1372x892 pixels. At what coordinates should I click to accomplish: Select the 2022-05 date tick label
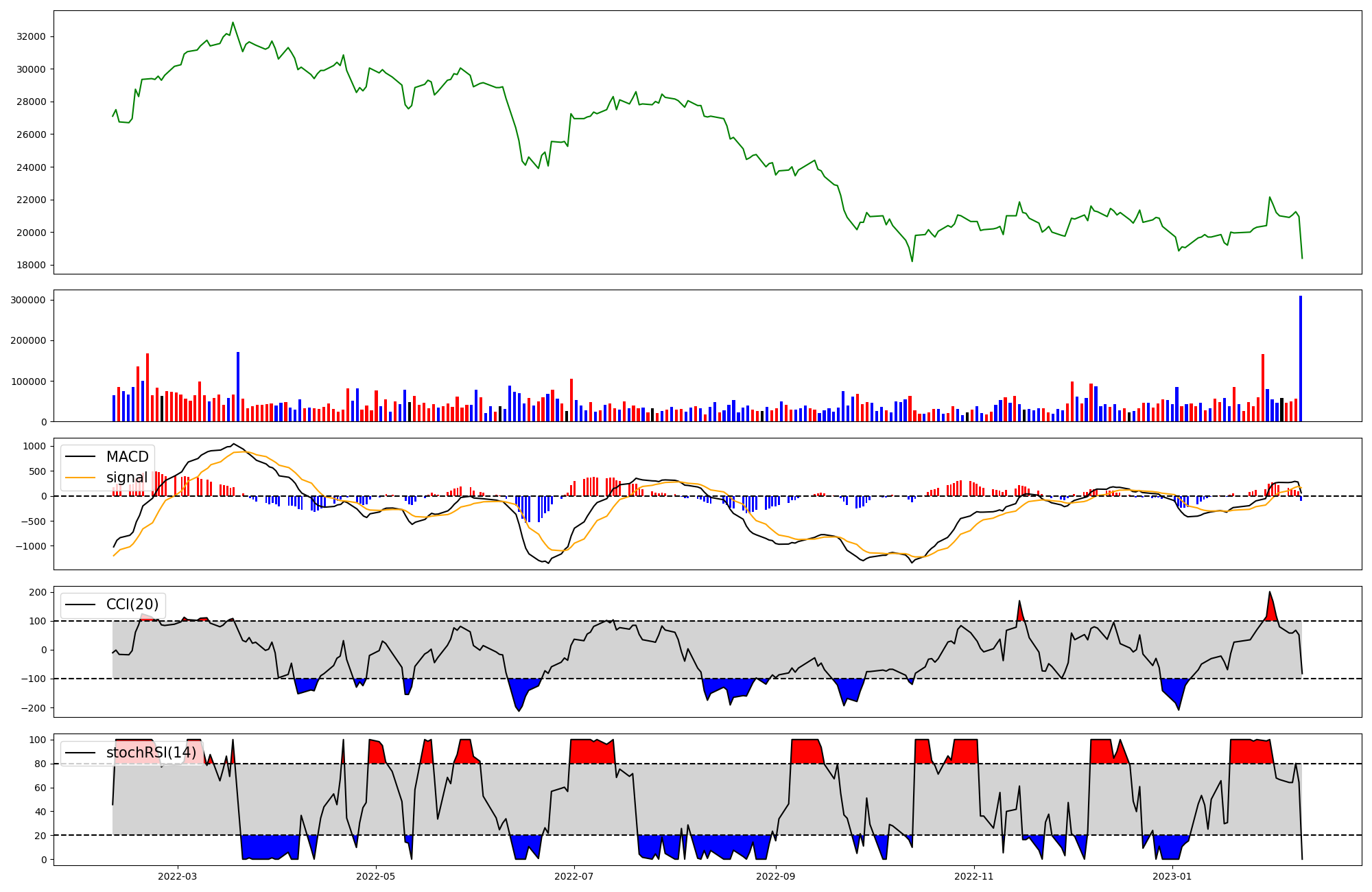tap(375, 876)
